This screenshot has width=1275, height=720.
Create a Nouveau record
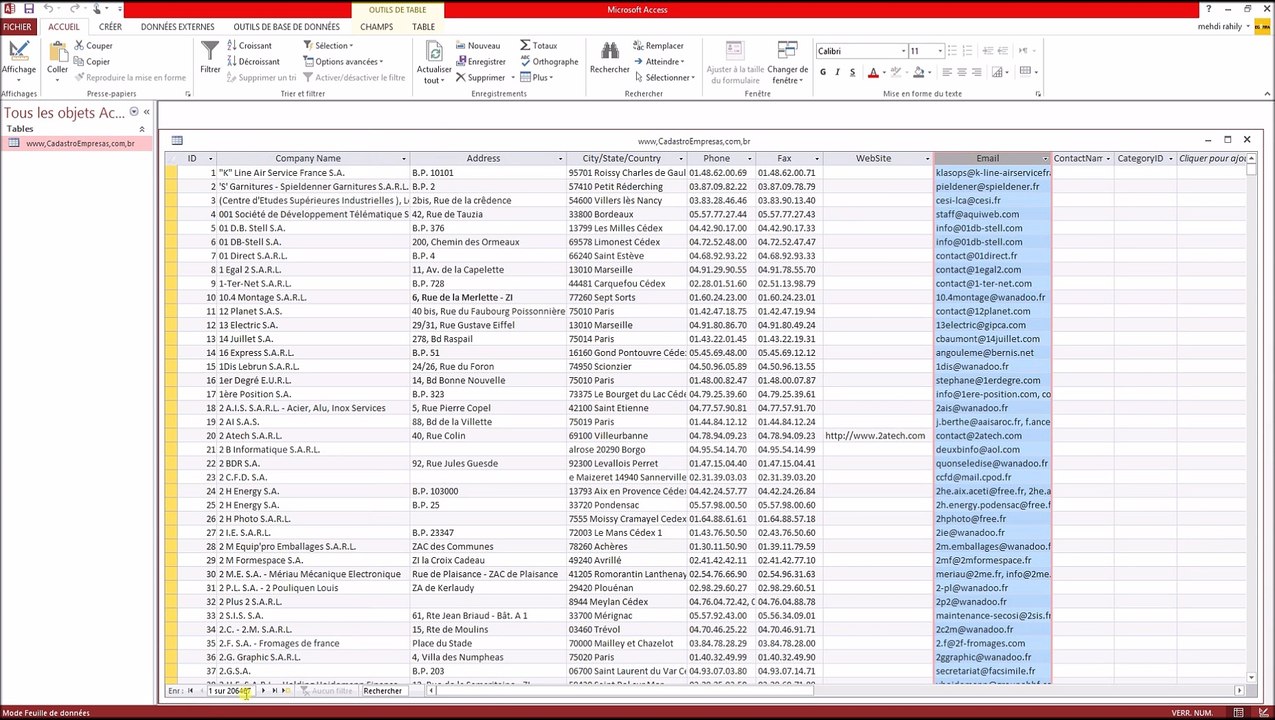click(477, 46)
